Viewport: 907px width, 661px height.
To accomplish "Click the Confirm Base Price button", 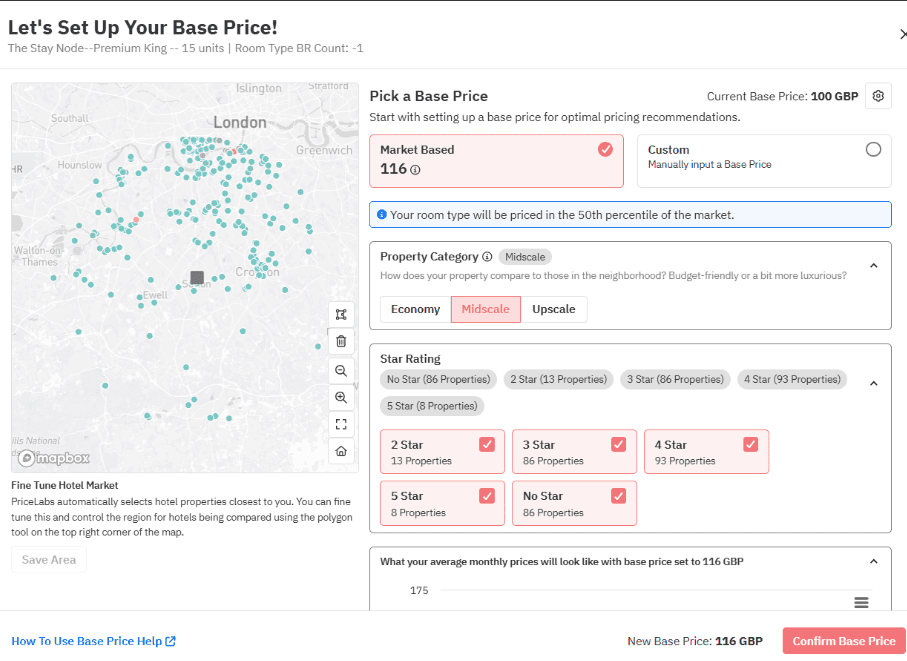I will pyautogui.click(x=843, y=640).
